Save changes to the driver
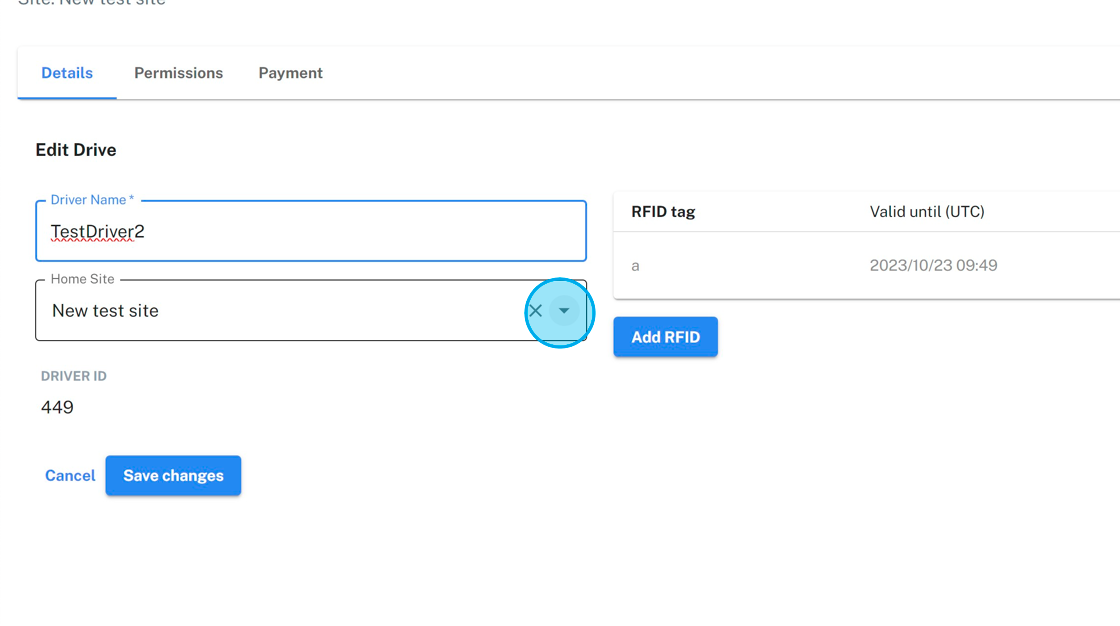The image size is (1120, 626). pyautogui.click(x=173, y=476)
